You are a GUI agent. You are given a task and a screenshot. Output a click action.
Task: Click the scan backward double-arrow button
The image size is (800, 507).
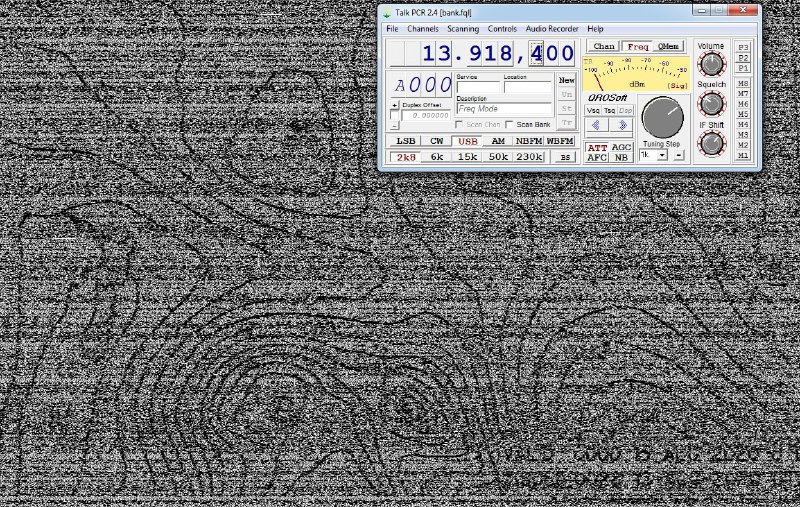tap(596, 125)
